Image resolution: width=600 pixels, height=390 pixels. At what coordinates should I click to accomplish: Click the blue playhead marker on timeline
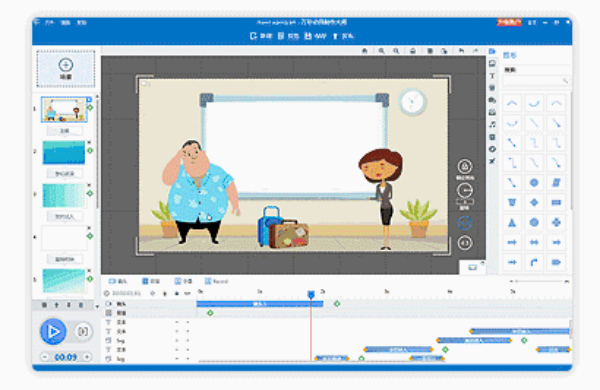coord(311,294)
